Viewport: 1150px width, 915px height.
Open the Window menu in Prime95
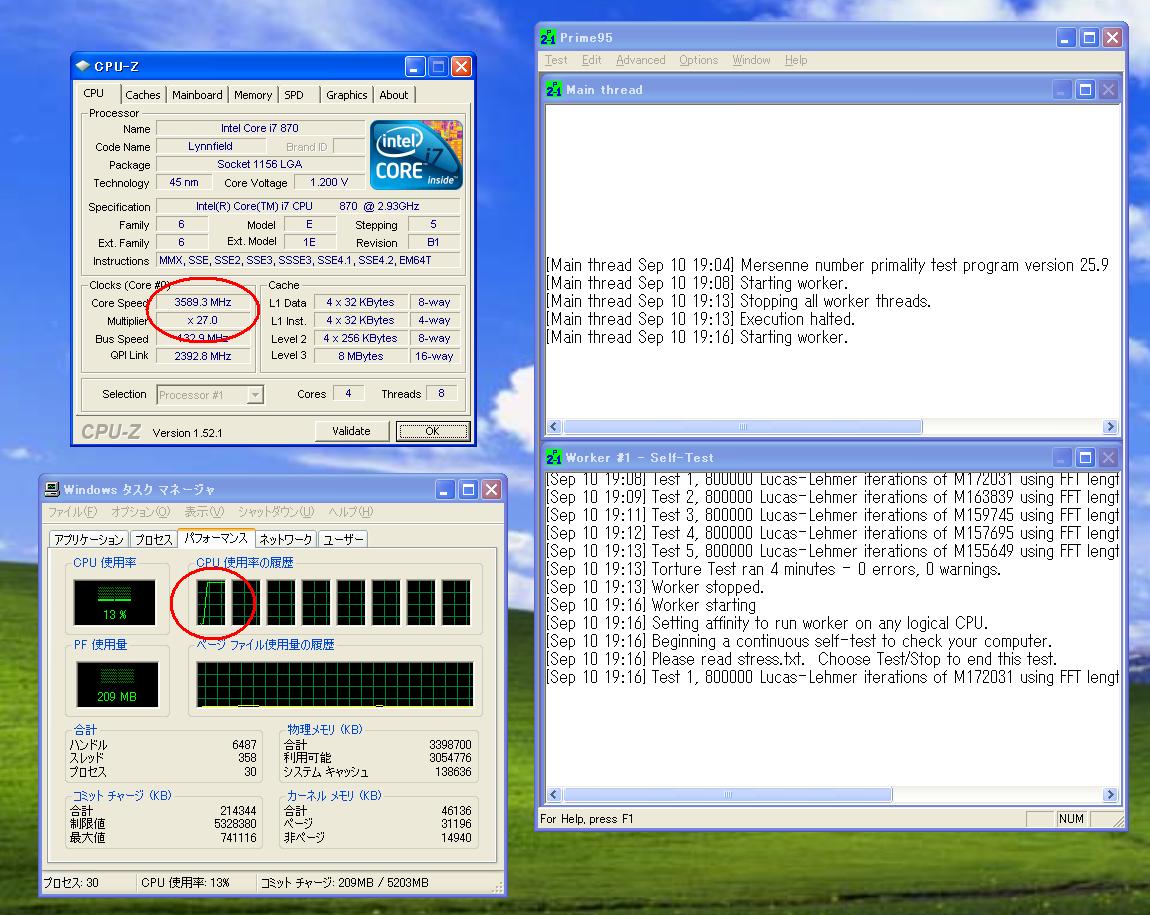pyautogui.click(x=751, y=60)
